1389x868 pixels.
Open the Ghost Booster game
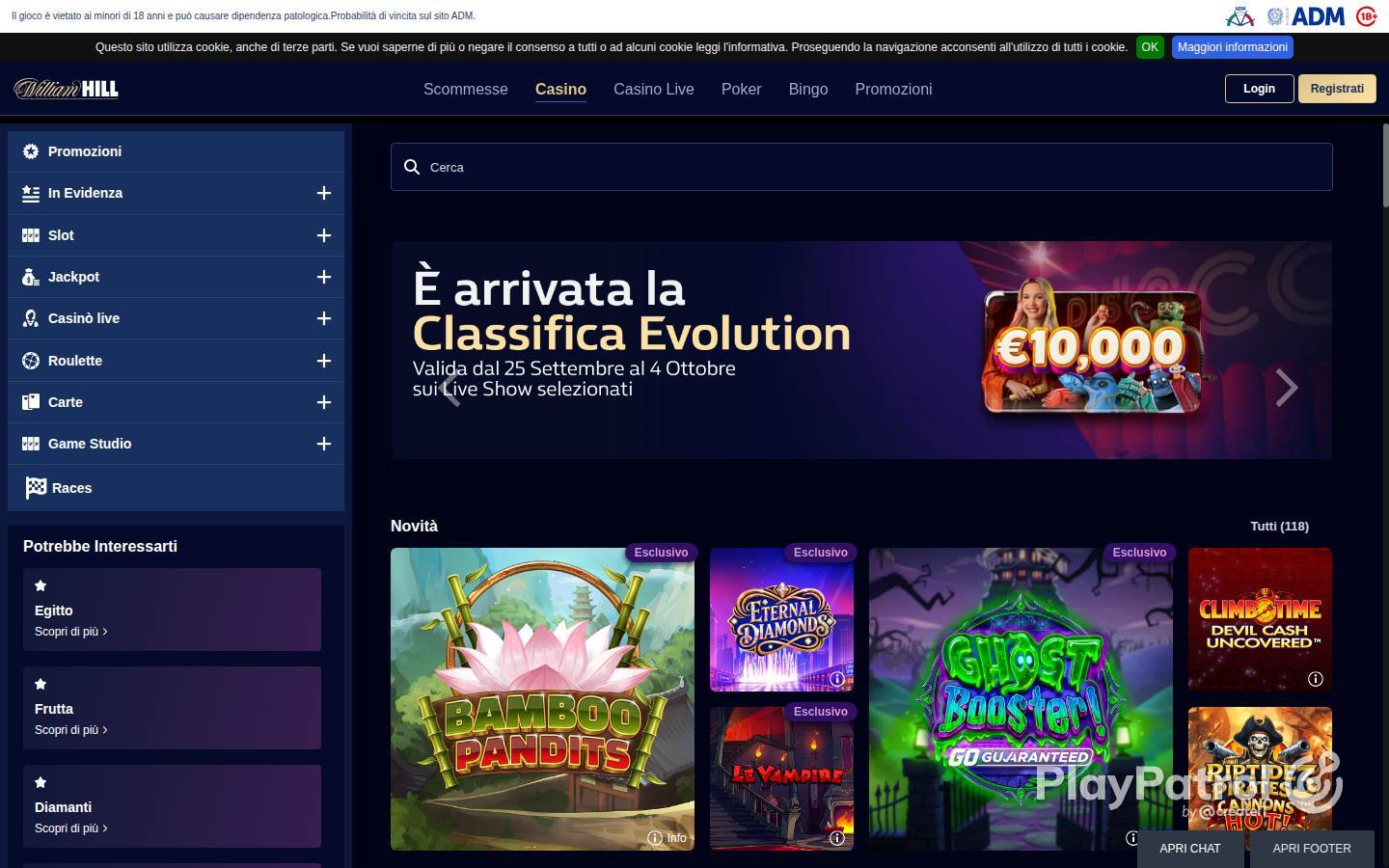point(1021,699)
